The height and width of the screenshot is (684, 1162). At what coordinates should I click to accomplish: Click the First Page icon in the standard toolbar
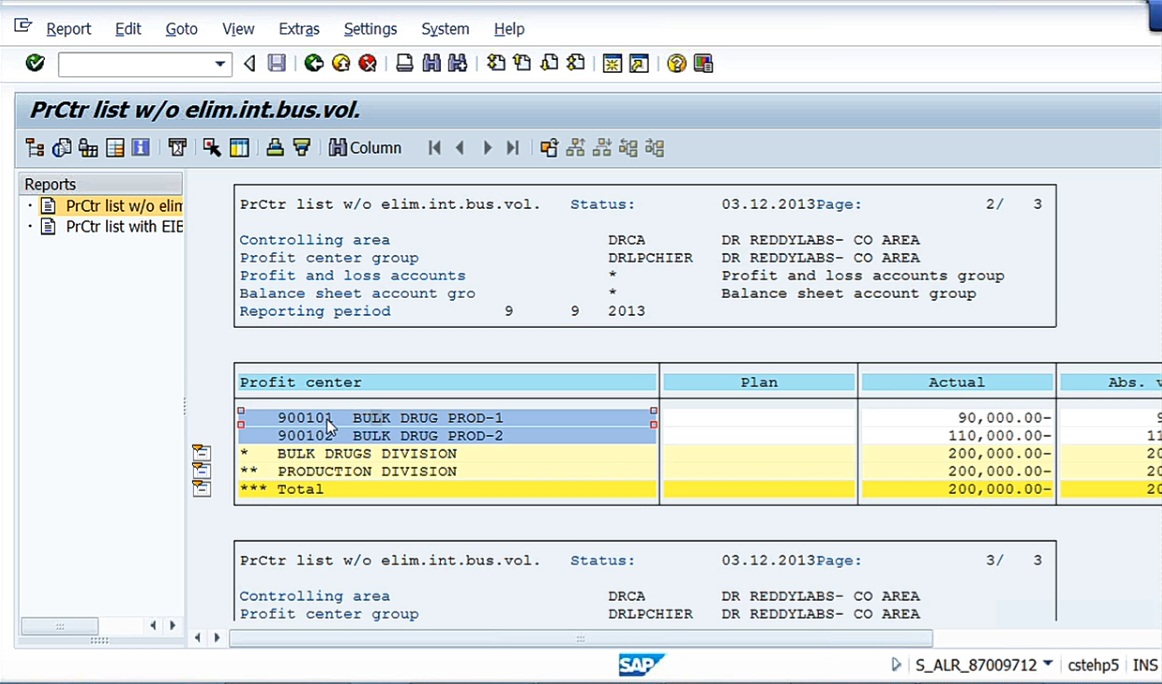[496, 64]
